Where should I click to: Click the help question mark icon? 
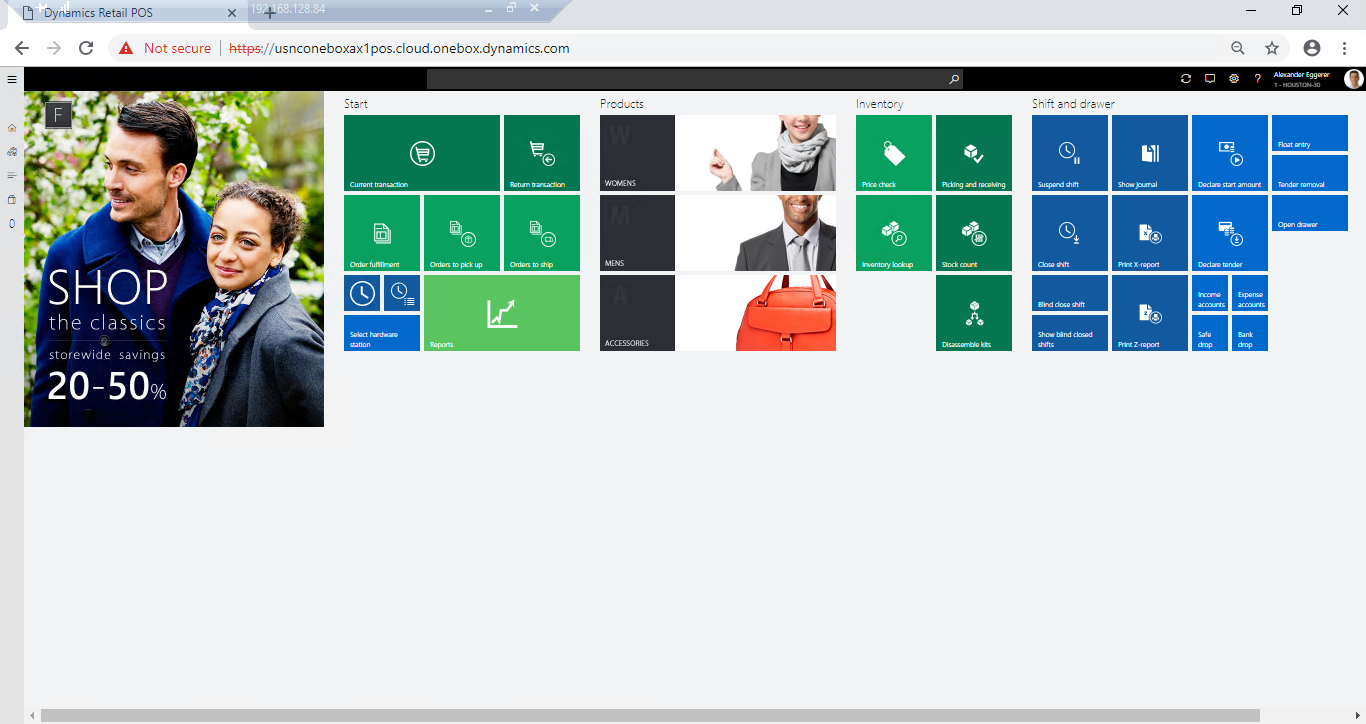coord(1257,78)
